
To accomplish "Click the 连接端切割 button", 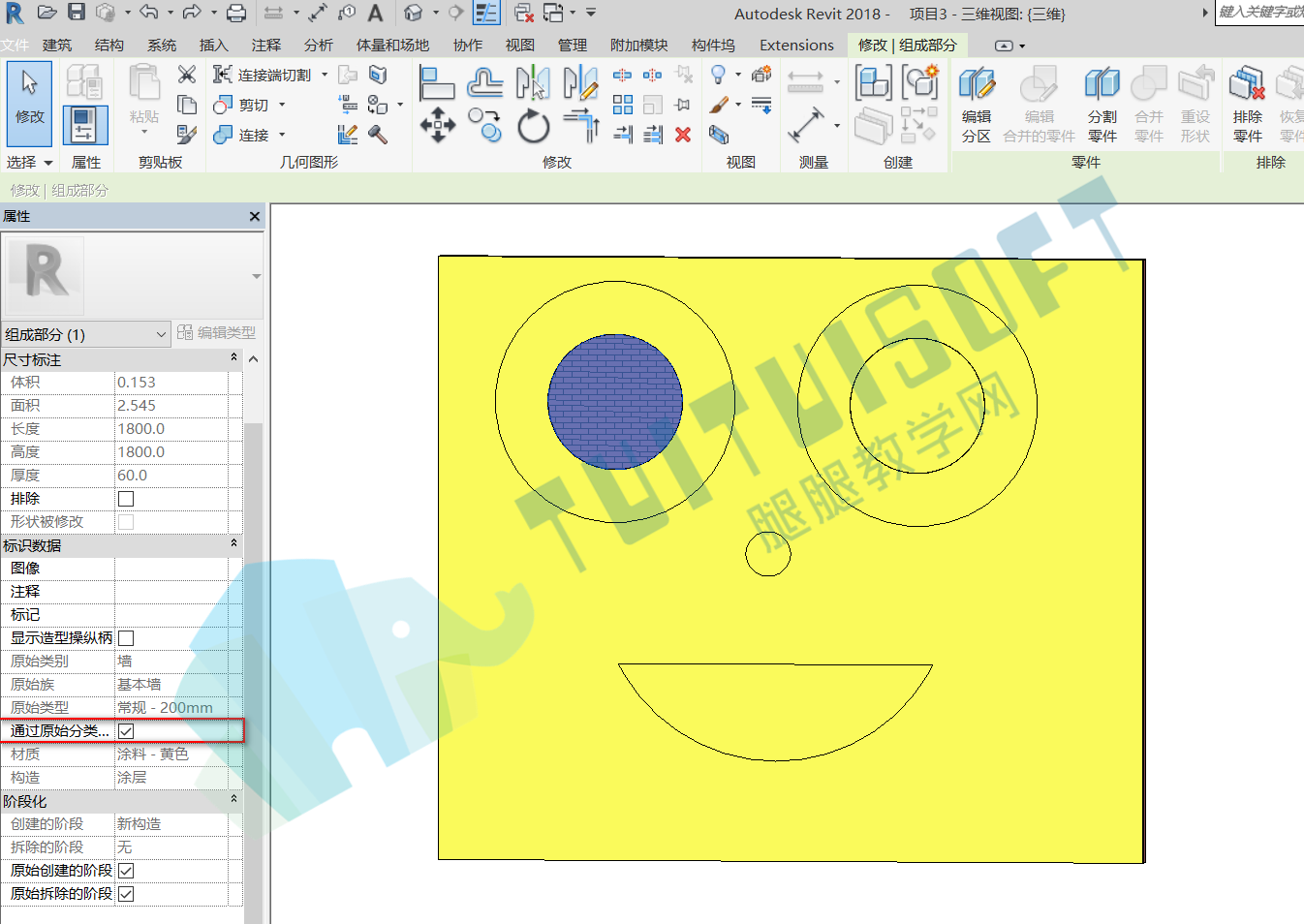I will tap(263, 75).
